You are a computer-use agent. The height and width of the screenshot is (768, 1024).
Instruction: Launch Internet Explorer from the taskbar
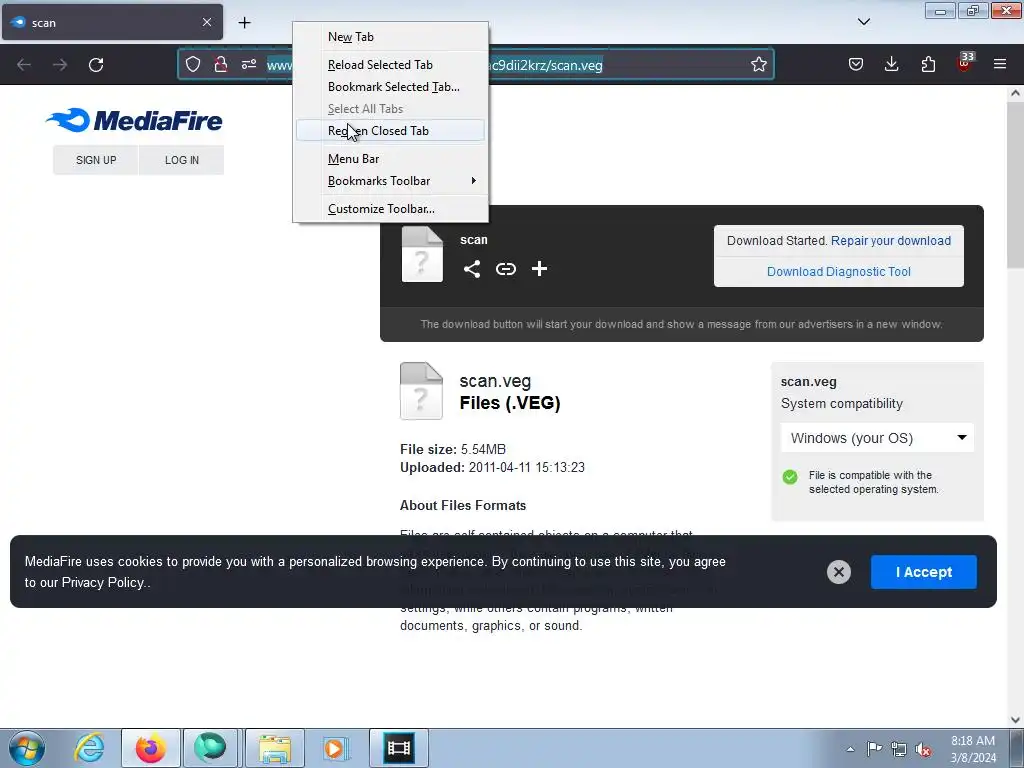(x=89, y=748)
